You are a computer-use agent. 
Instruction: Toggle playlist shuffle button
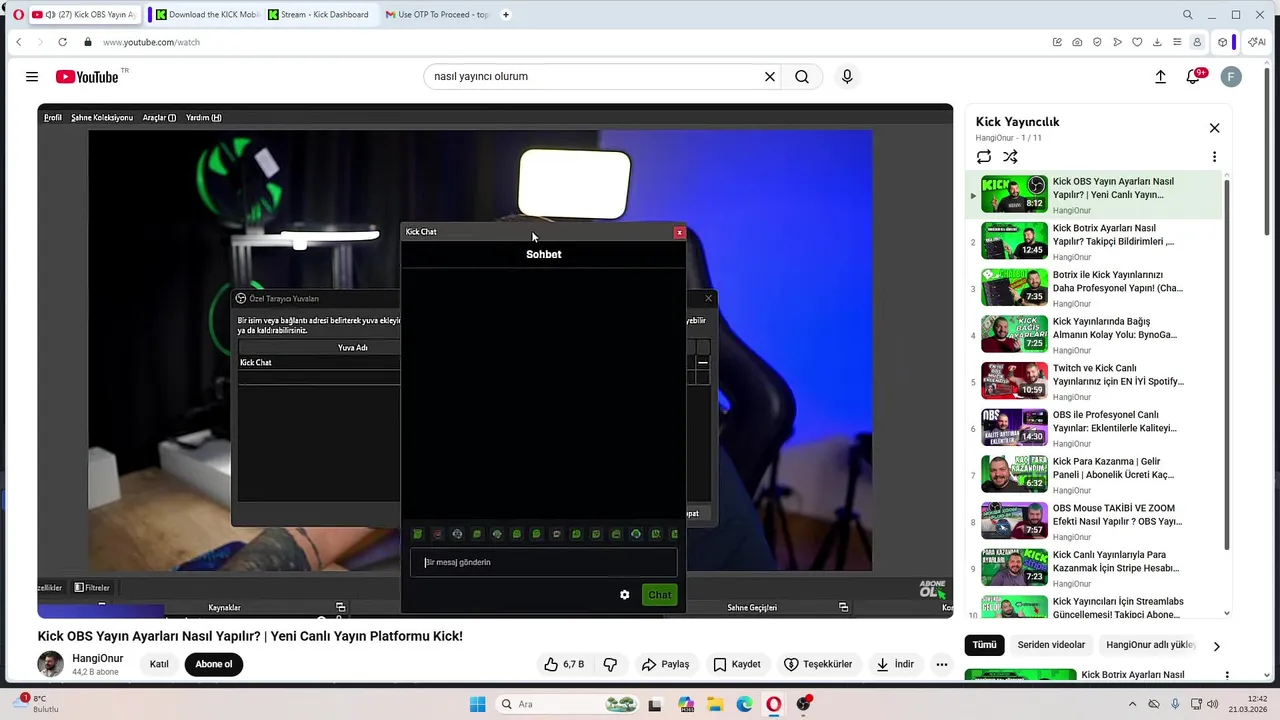[1010, 157]
